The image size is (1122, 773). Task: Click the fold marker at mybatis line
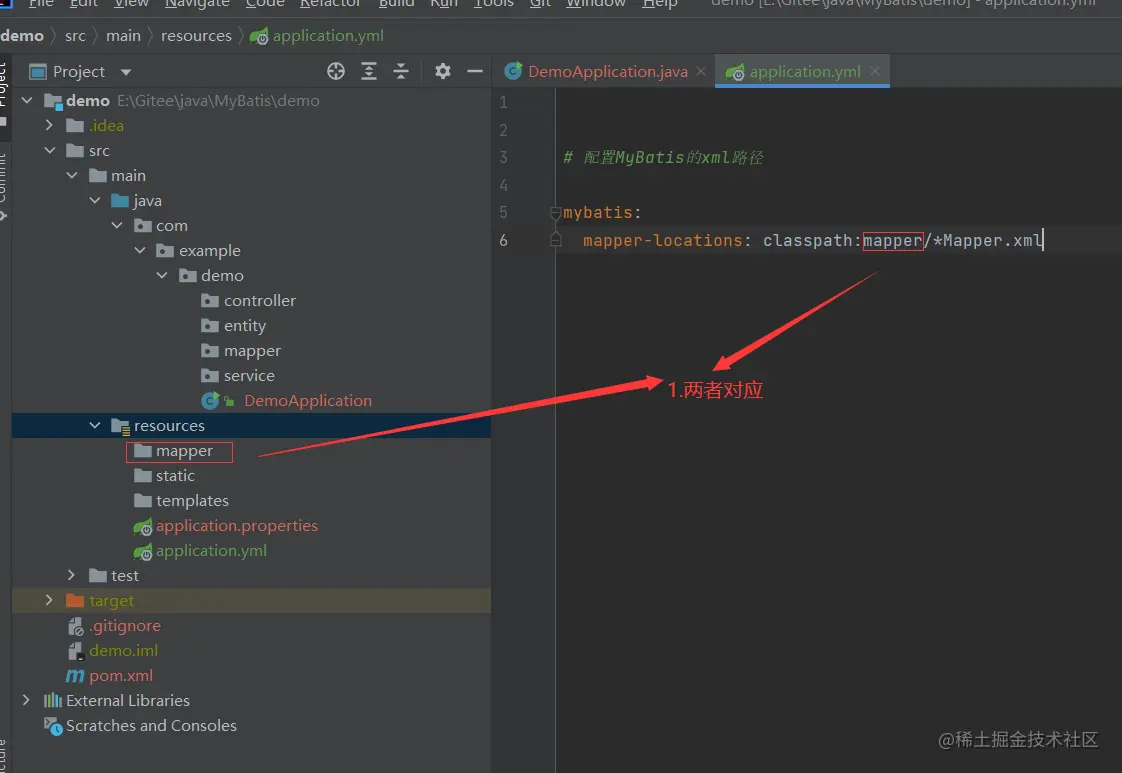(x=555, y=213)
